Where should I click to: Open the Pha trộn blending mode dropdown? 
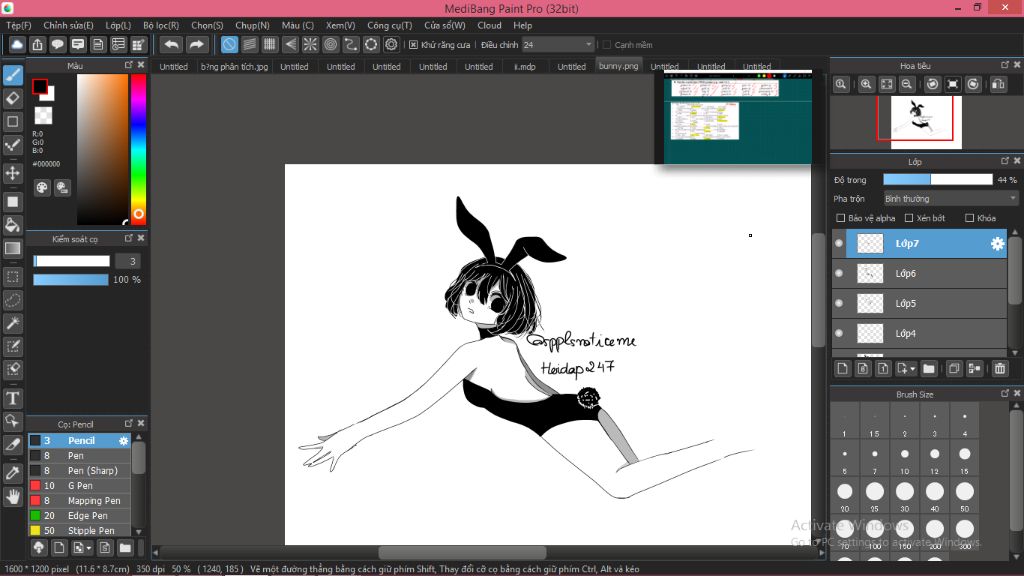[950, 199]
